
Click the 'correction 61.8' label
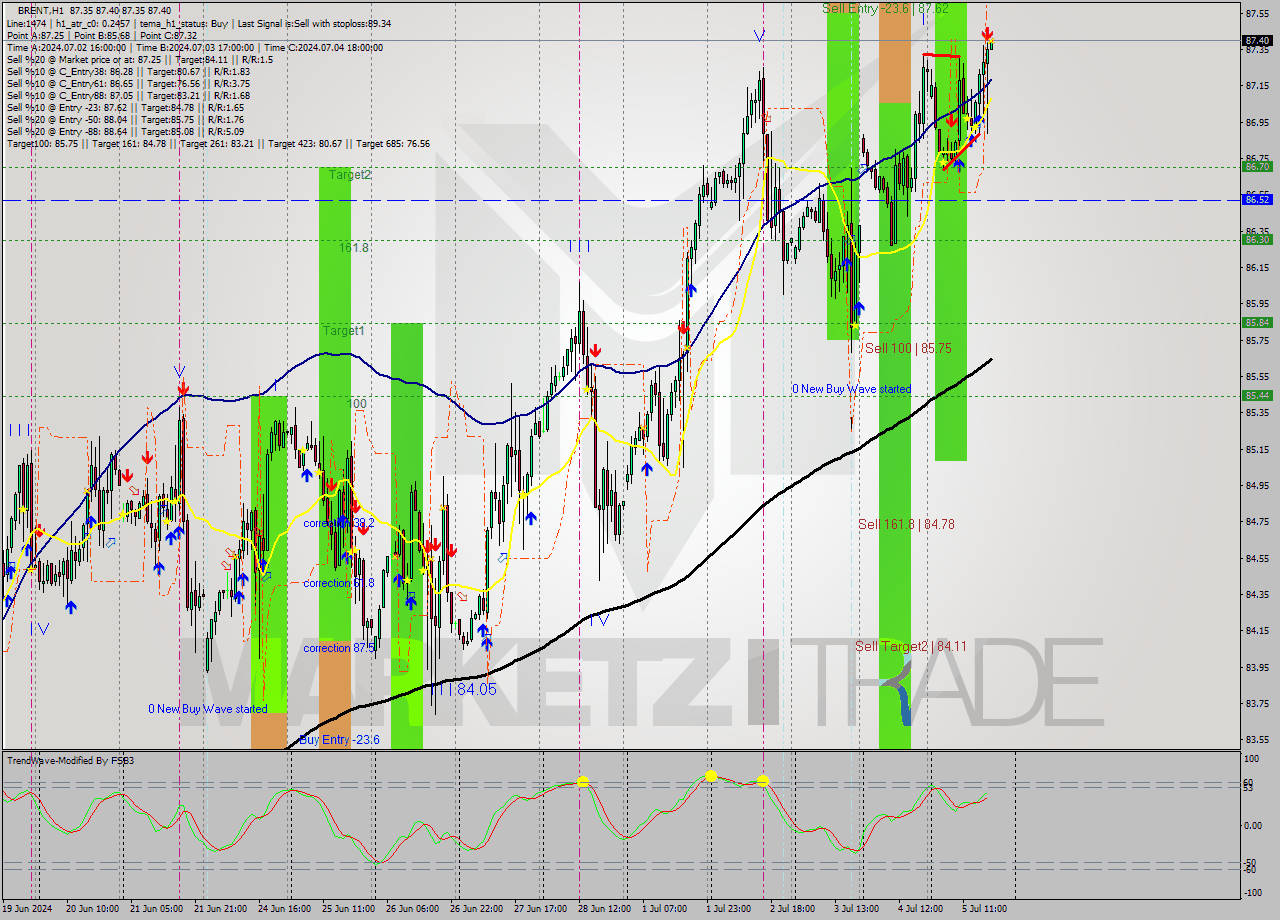point(339,583)
